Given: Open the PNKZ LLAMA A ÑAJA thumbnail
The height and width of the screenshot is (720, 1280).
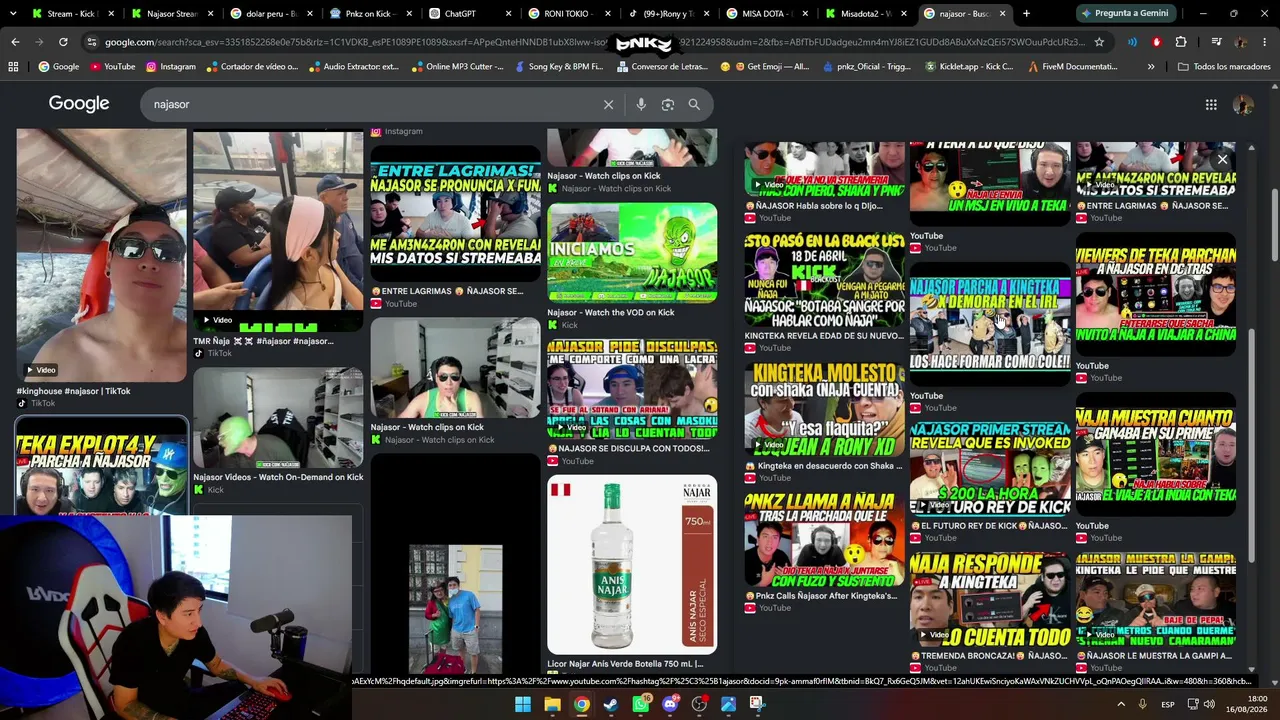Looking at the screenshot, I should coord(824,539).
